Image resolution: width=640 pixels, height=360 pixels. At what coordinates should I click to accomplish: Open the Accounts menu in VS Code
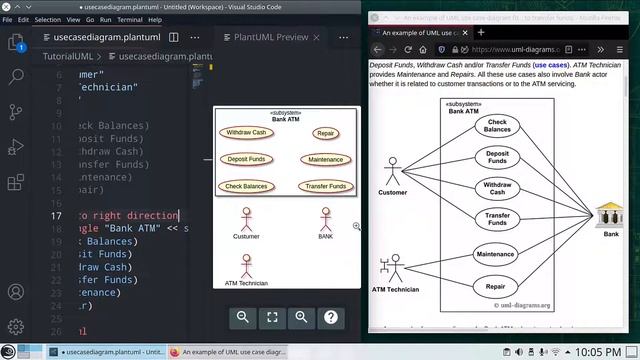[16, 292]
